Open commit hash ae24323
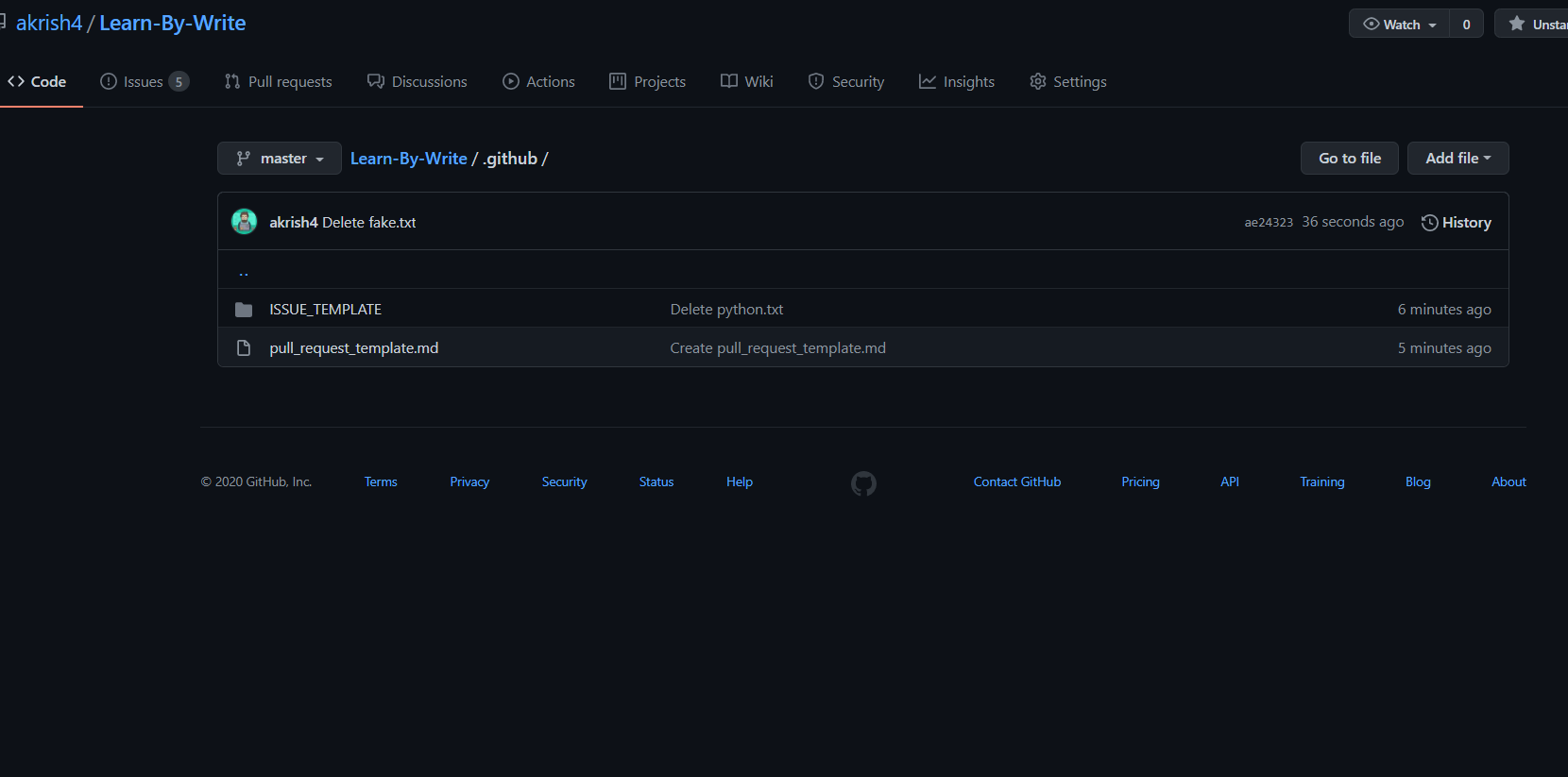 1269,223
